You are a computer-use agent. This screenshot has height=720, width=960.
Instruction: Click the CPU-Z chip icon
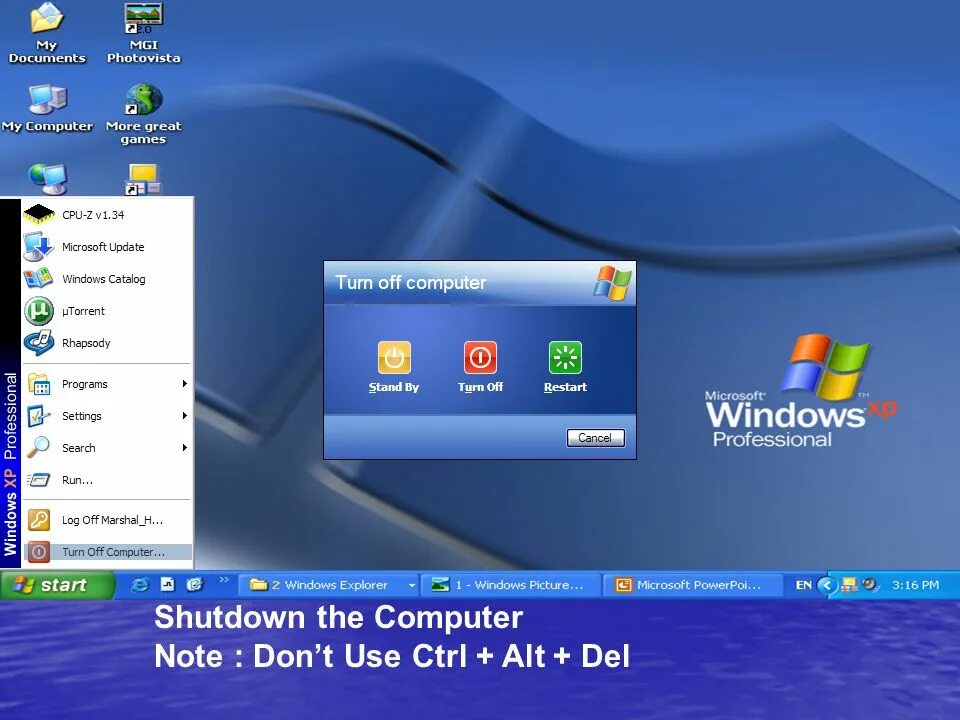39,214
